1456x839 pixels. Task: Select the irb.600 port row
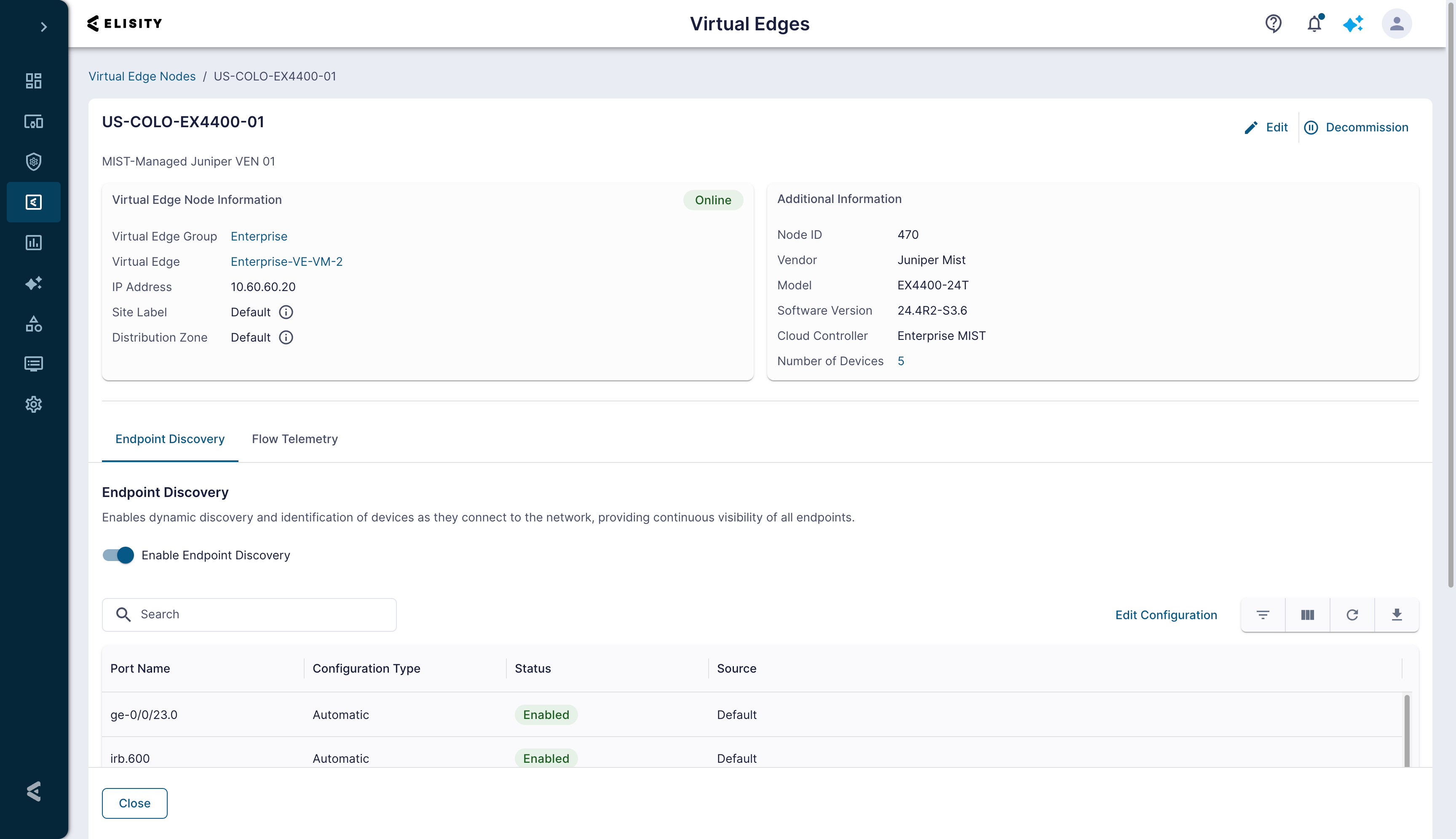pos(752,753)
